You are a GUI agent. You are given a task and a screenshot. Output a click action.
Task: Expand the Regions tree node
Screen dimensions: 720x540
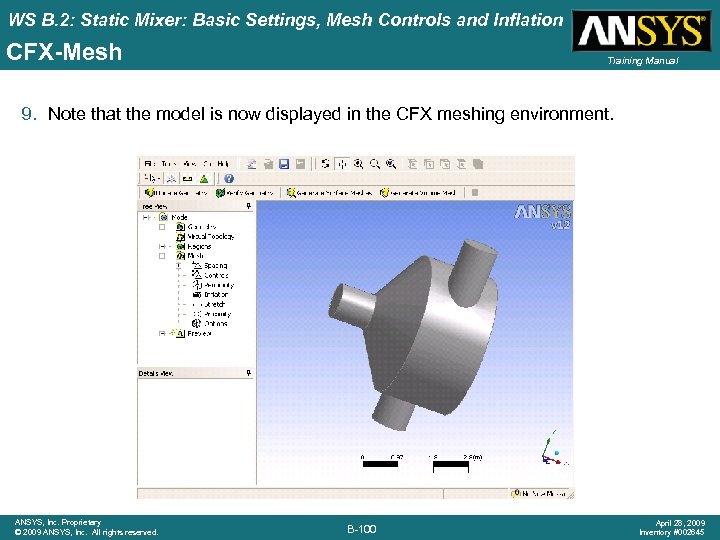pyautogui.click(x=162, y=247)
